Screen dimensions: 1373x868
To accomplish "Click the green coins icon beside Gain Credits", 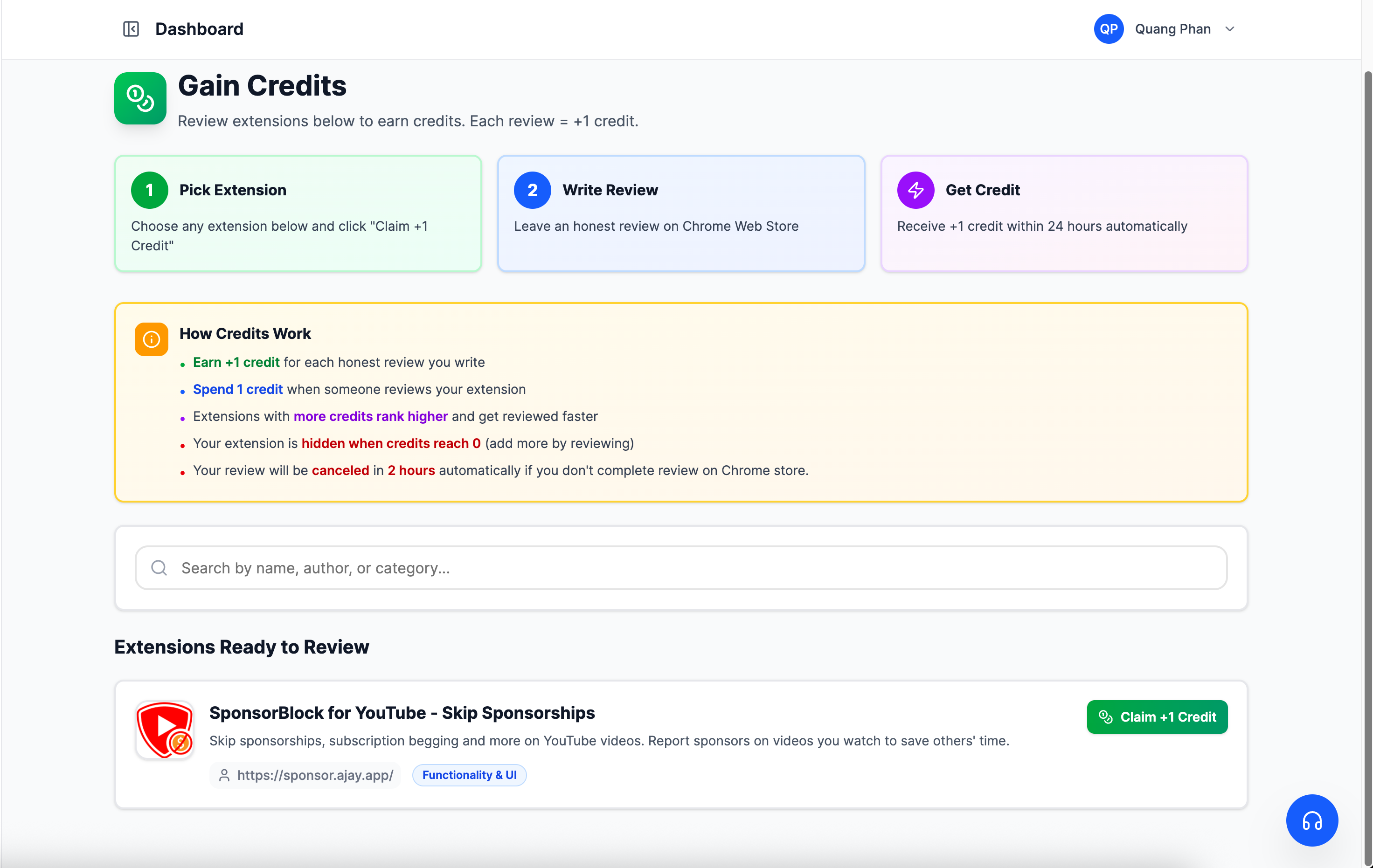I will 140,98.
